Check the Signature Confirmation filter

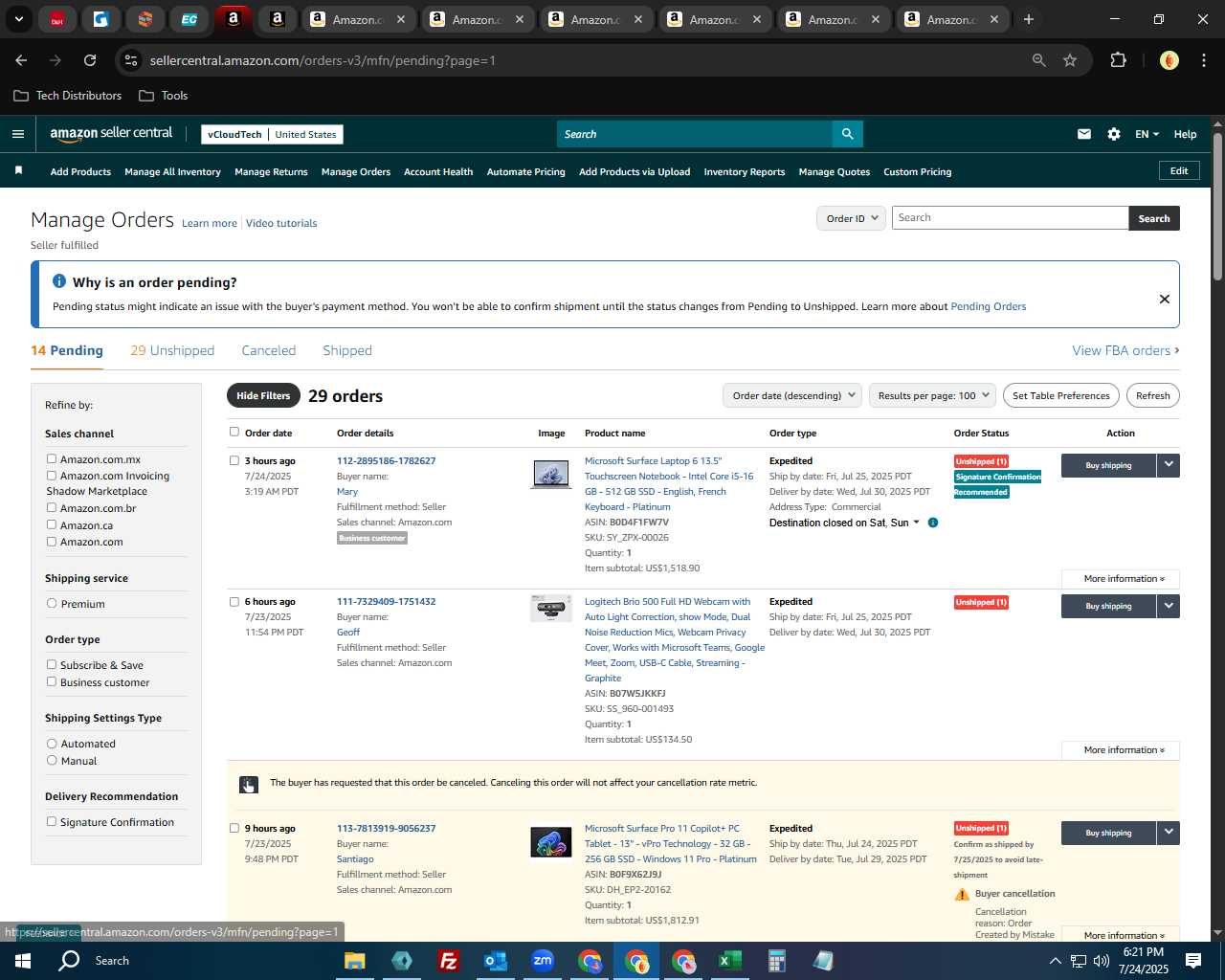52,821
